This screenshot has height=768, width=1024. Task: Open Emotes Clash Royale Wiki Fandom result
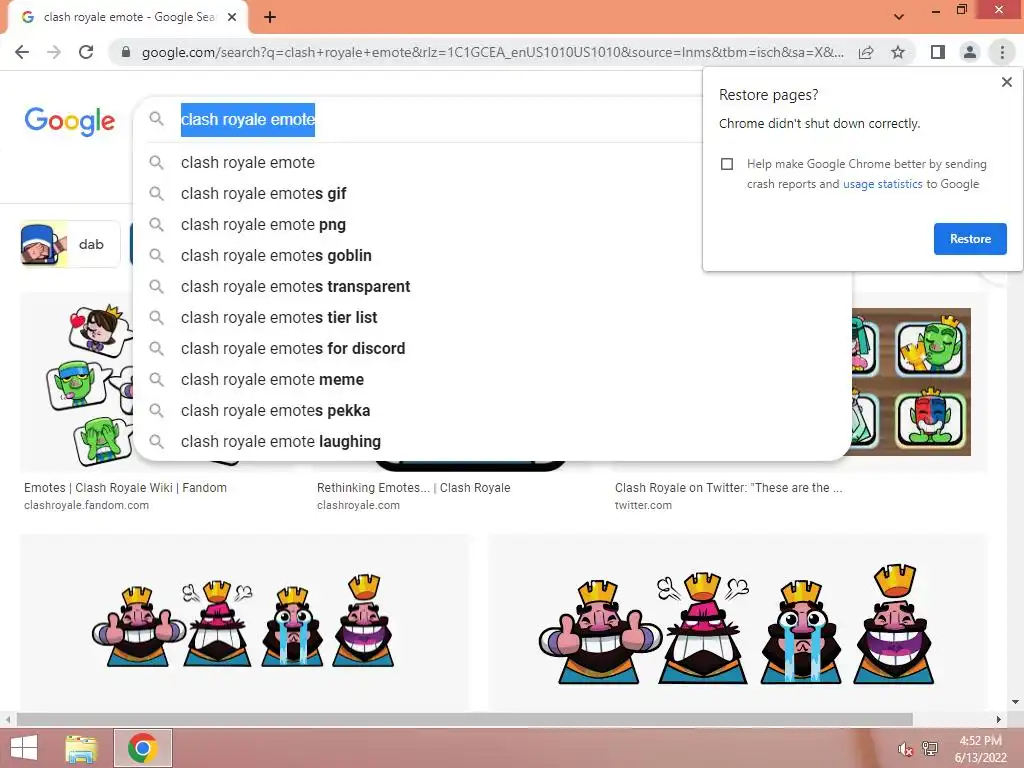pyautogui.click(x=125, y=488)
